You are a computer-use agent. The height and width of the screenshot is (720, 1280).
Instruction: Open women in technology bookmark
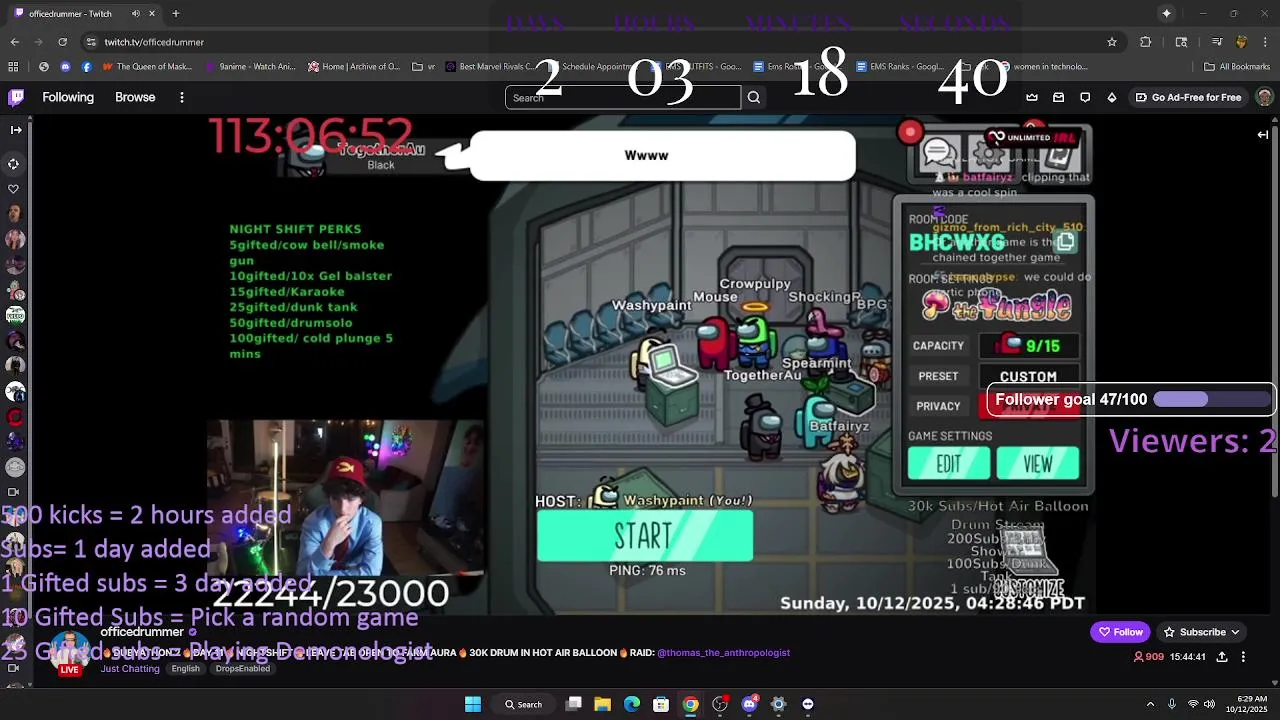[x=1042, y=67]
